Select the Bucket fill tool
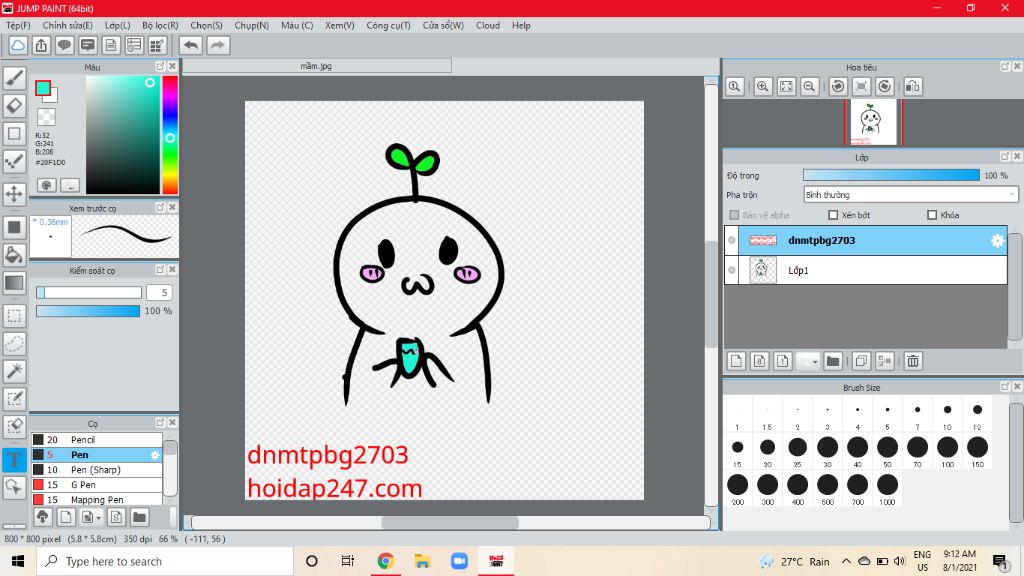The image size is (1024, 576). coord(14,255)
